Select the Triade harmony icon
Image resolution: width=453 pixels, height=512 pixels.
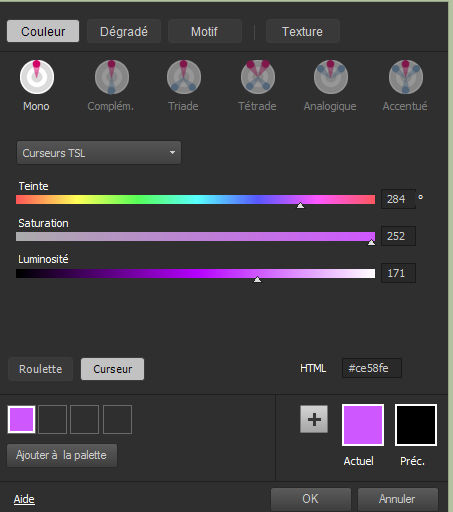[184, 77]
